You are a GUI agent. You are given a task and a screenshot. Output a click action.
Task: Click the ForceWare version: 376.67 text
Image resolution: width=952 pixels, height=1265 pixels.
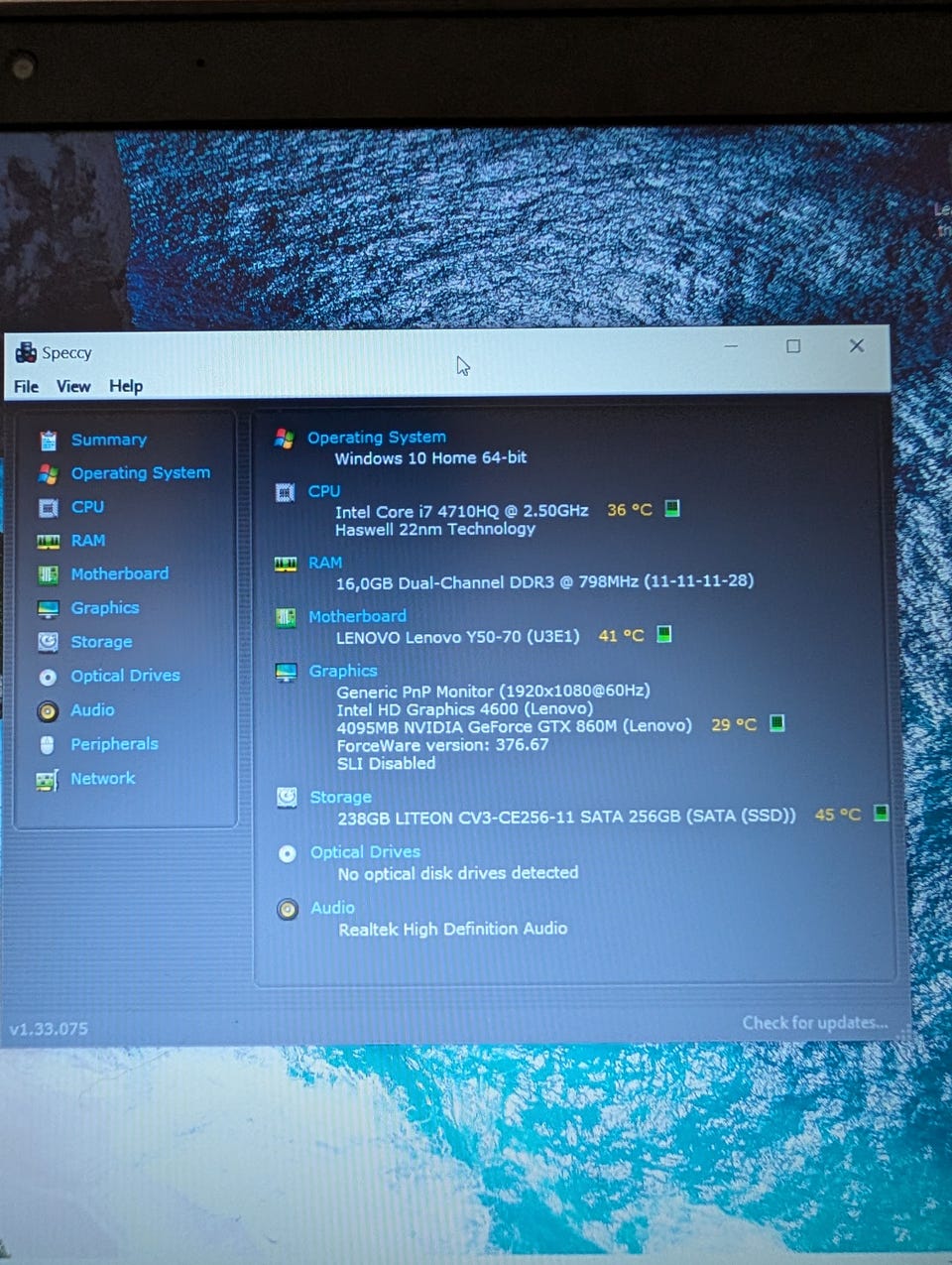[442, 745]
